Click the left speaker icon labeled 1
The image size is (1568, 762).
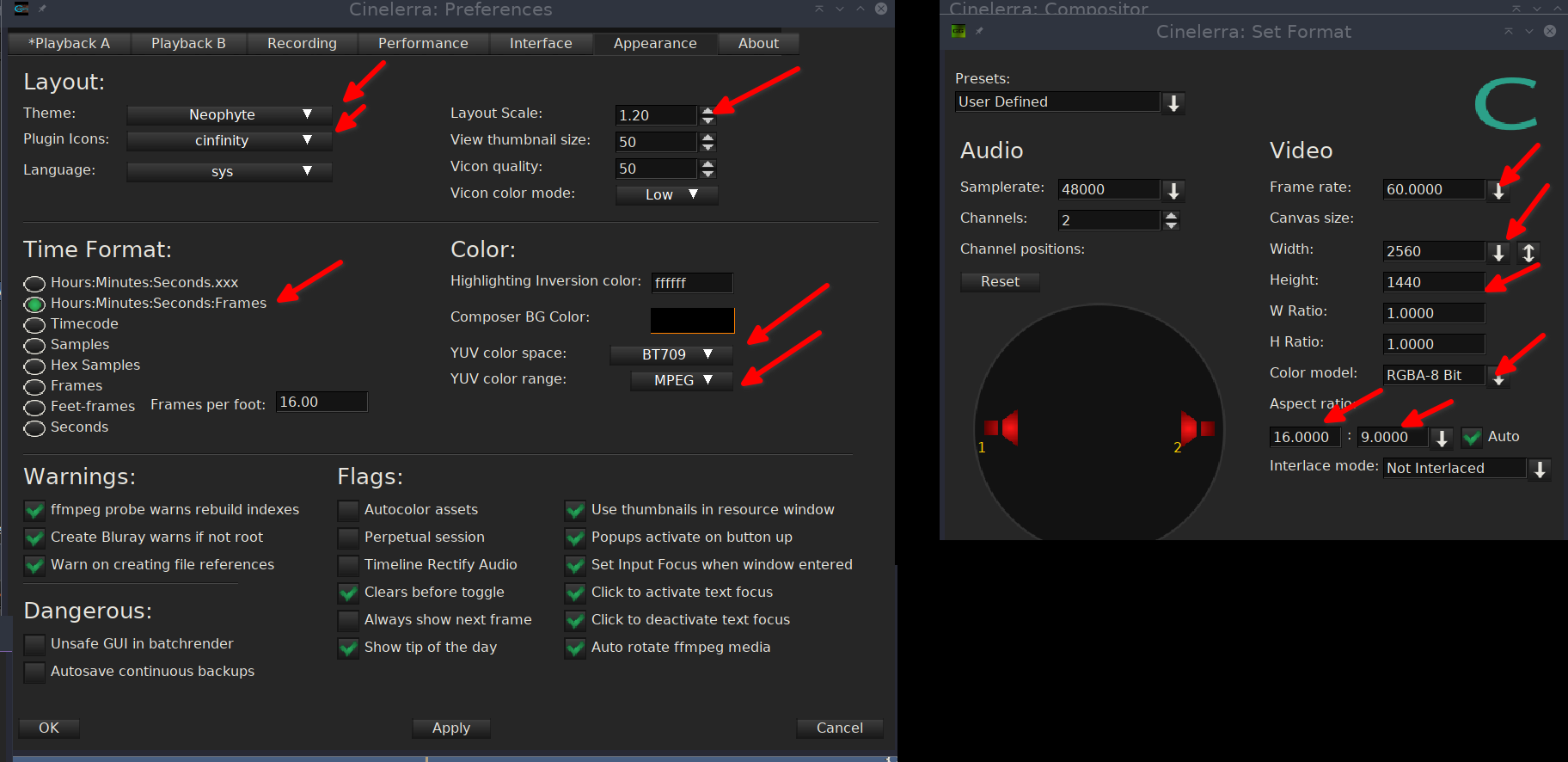click(1002, 427)
